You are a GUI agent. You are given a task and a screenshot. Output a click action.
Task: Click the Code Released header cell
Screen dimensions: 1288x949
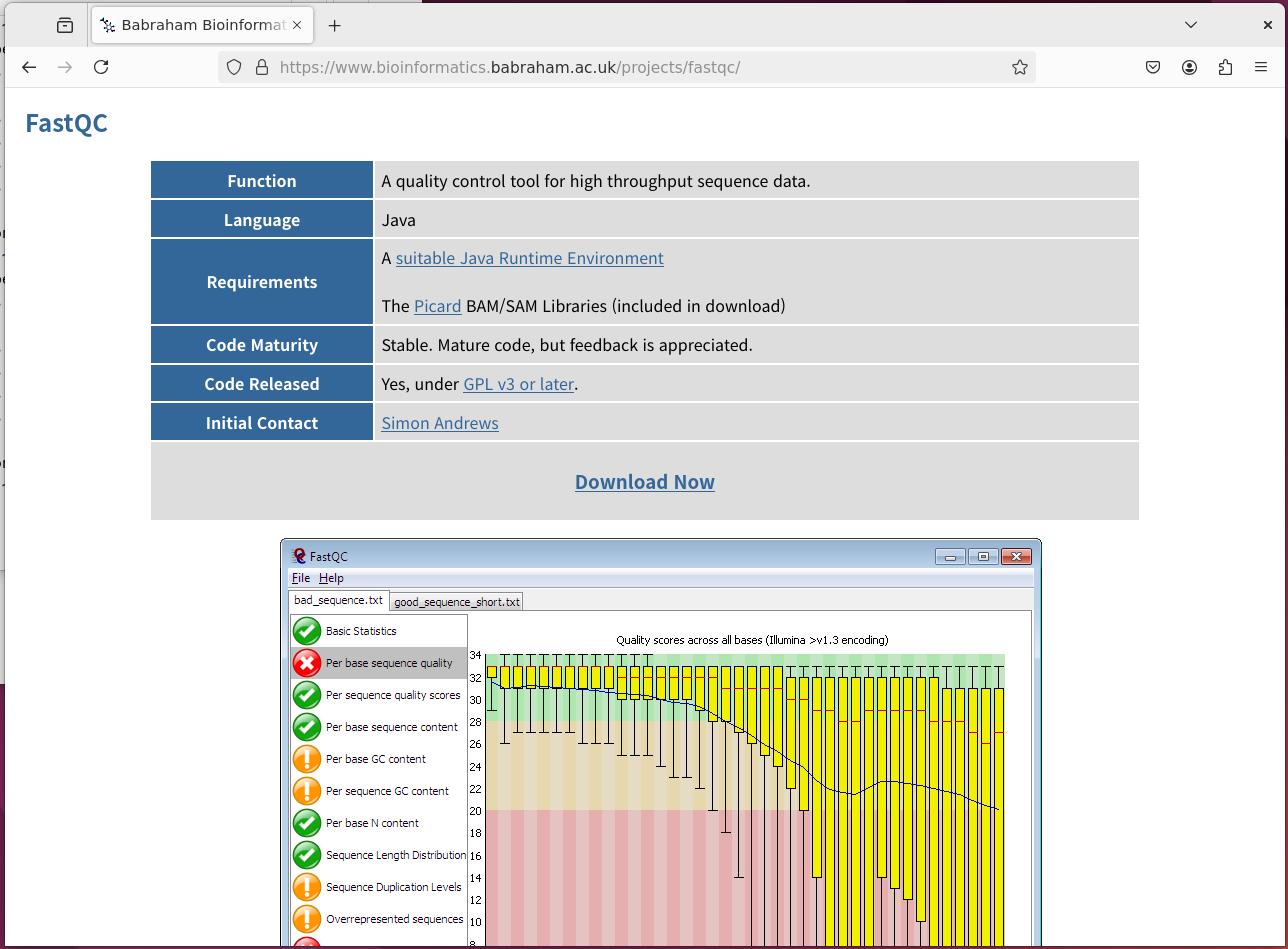pyautogui.click(x=262, y=384)
